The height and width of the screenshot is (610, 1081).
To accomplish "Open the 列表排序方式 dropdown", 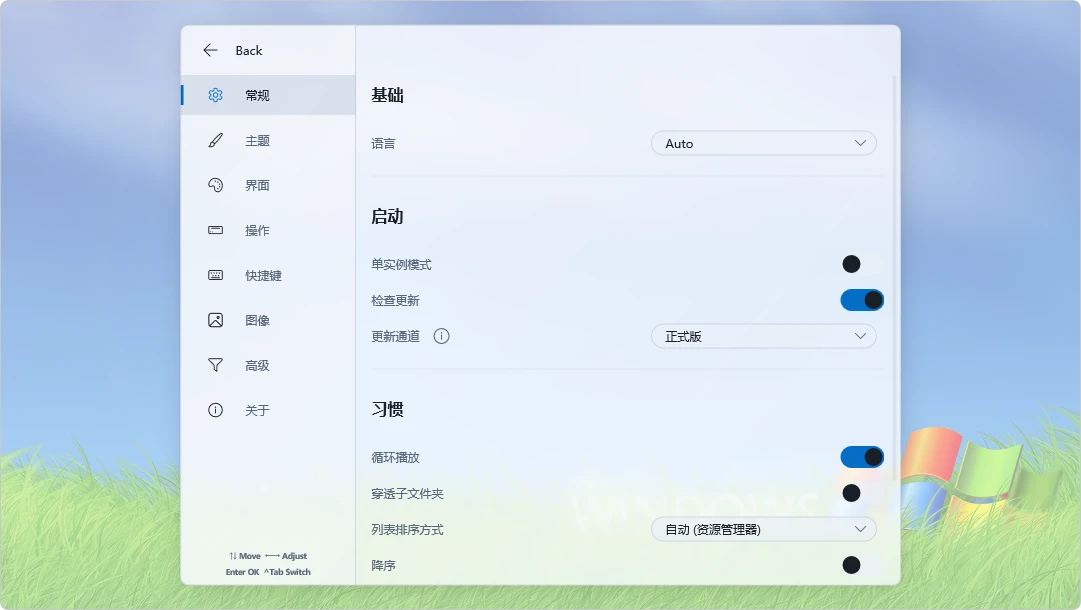I will point(764,529).
